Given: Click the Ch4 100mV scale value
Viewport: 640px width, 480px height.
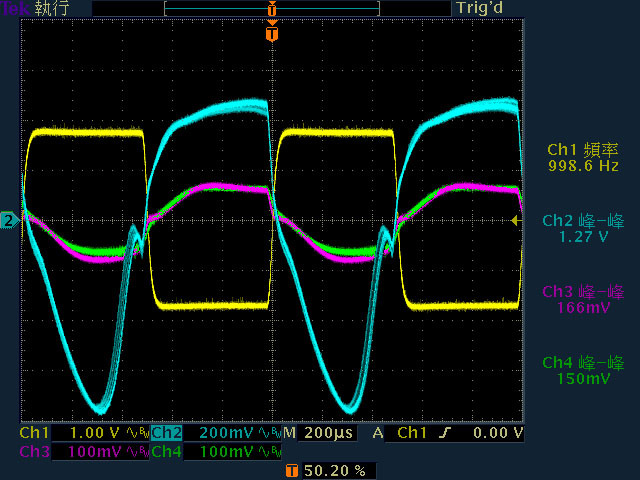Looking at the screenshot, I should tap(227, 451).
